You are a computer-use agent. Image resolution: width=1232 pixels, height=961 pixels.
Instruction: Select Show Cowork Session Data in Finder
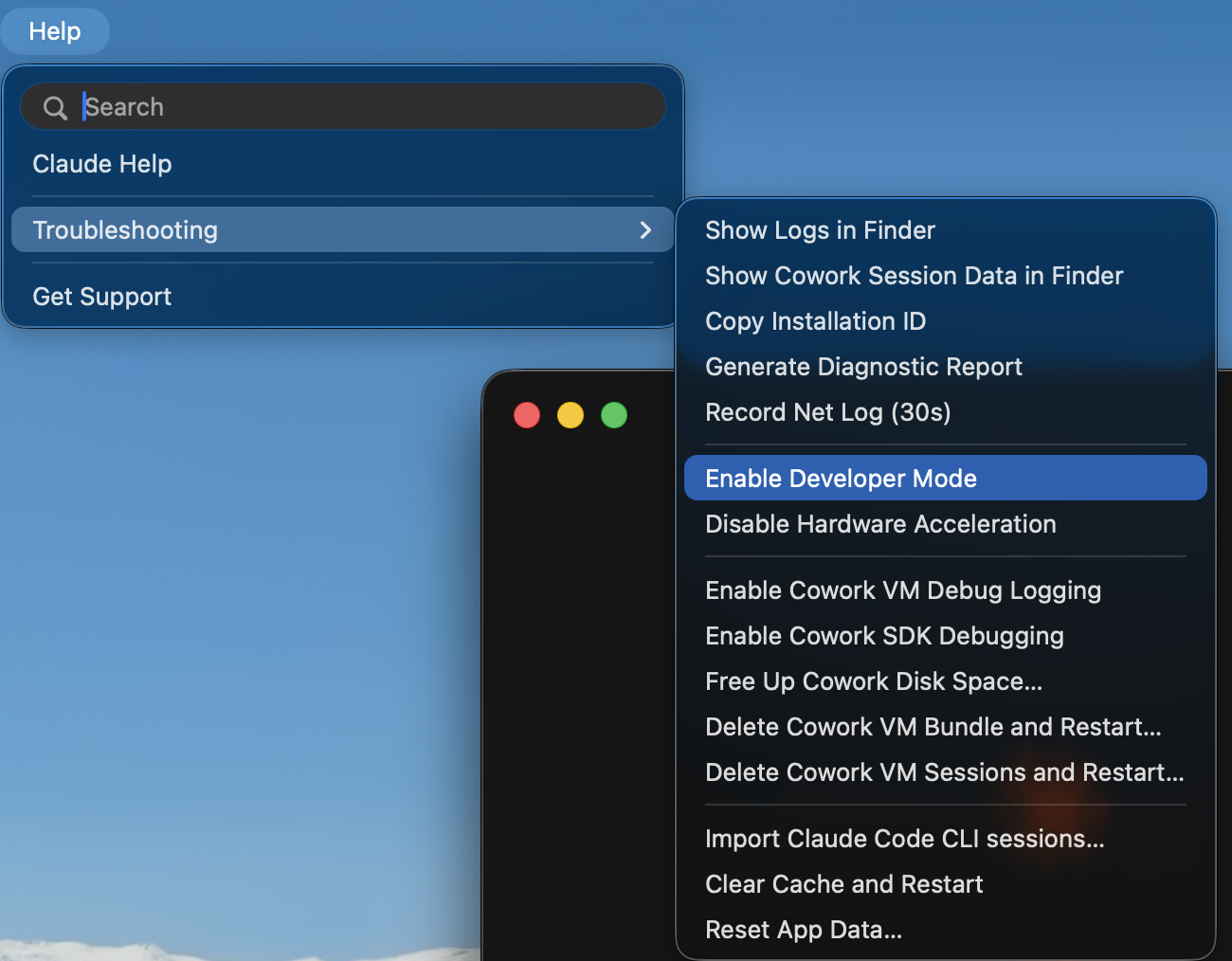click(x=946, y=276)
